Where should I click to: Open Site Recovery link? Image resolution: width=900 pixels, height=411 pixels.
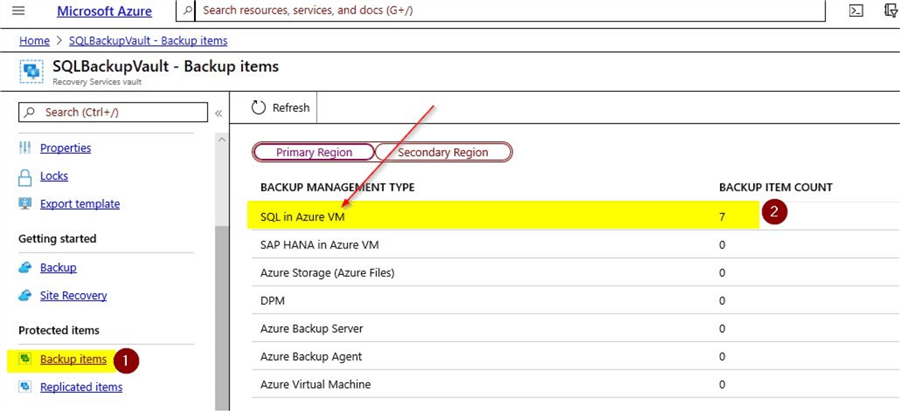coord(73,296)
